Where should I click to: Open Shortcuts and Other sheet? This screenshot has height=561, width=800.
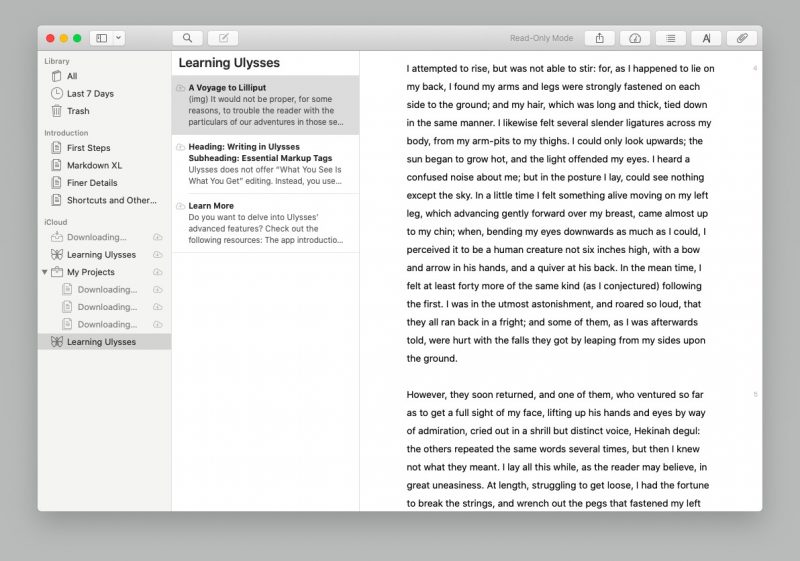pos(105,200)
